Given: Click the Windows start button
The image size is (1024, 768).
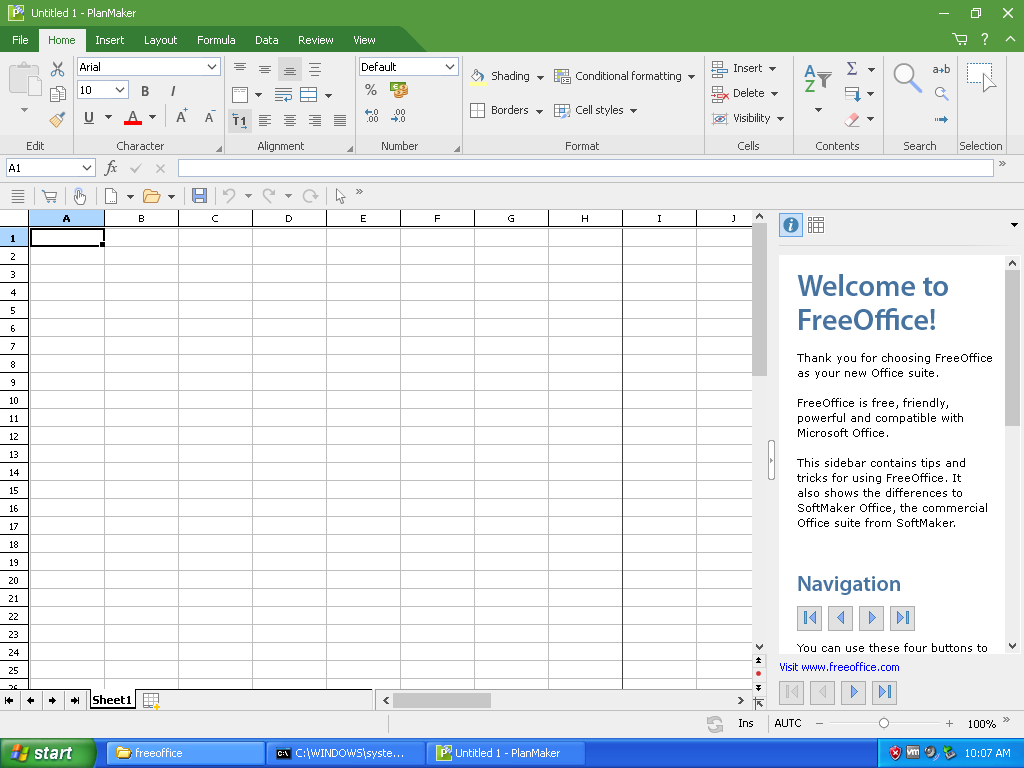Looking at the screenshot, I should tap(47, 753).
